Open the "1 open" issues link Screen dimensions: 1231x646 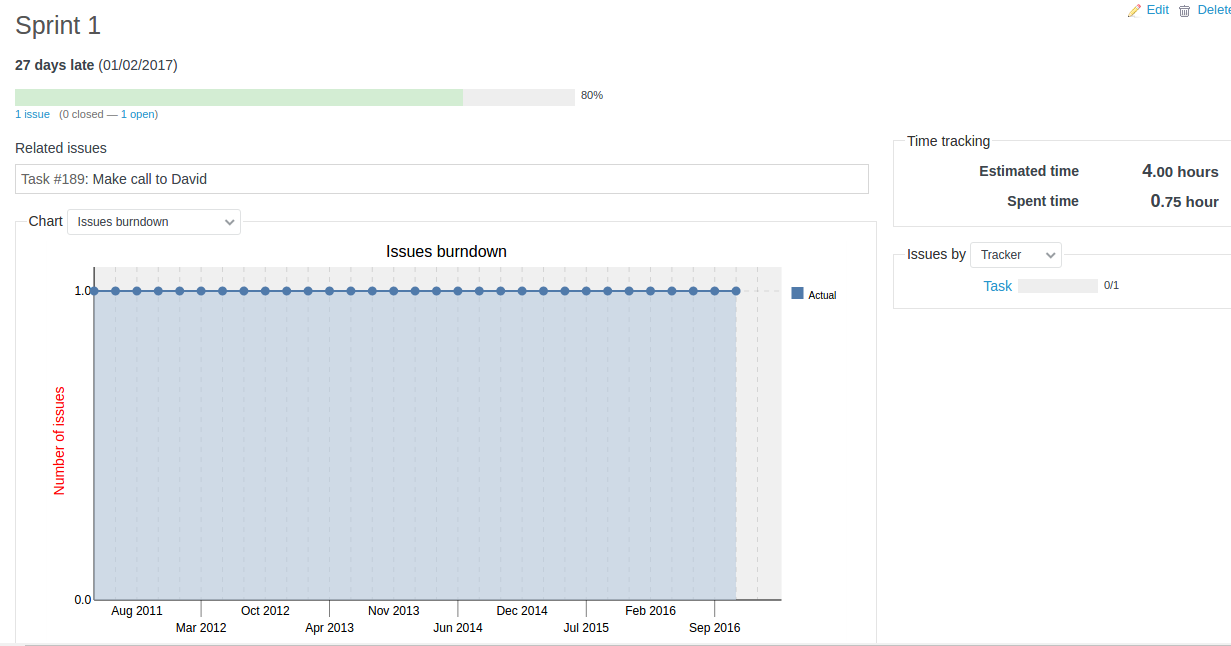point(138,114)
